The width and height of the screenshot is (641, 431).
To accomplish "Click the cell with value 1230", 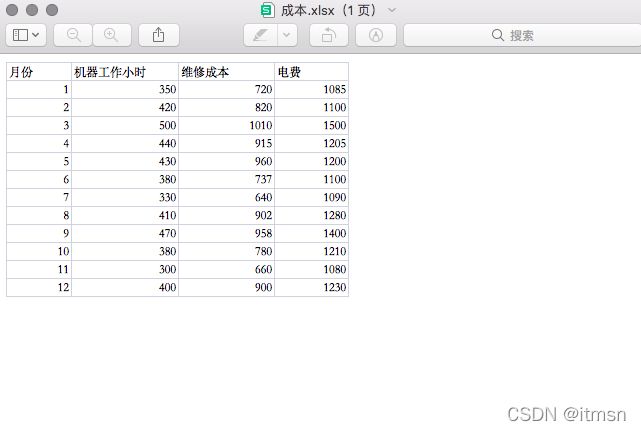I will pos(312,287).
